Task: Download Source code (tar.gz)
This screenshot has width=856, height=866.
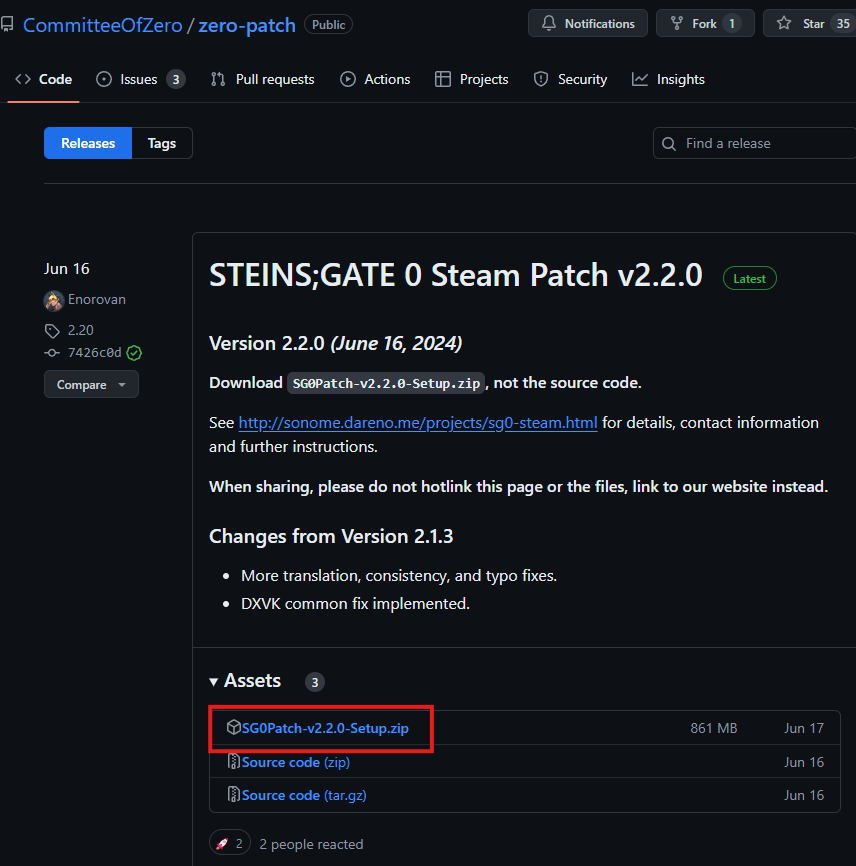Action: [304, 795]
